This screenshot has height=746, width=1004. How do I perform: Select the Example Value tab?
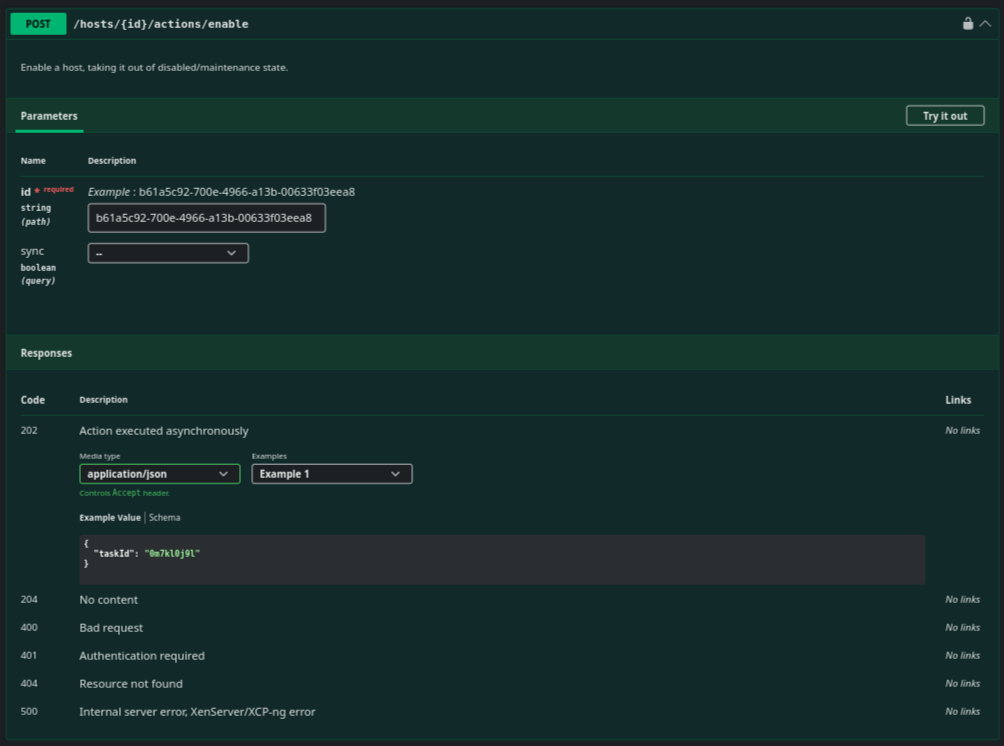click(x=110, y=518)
